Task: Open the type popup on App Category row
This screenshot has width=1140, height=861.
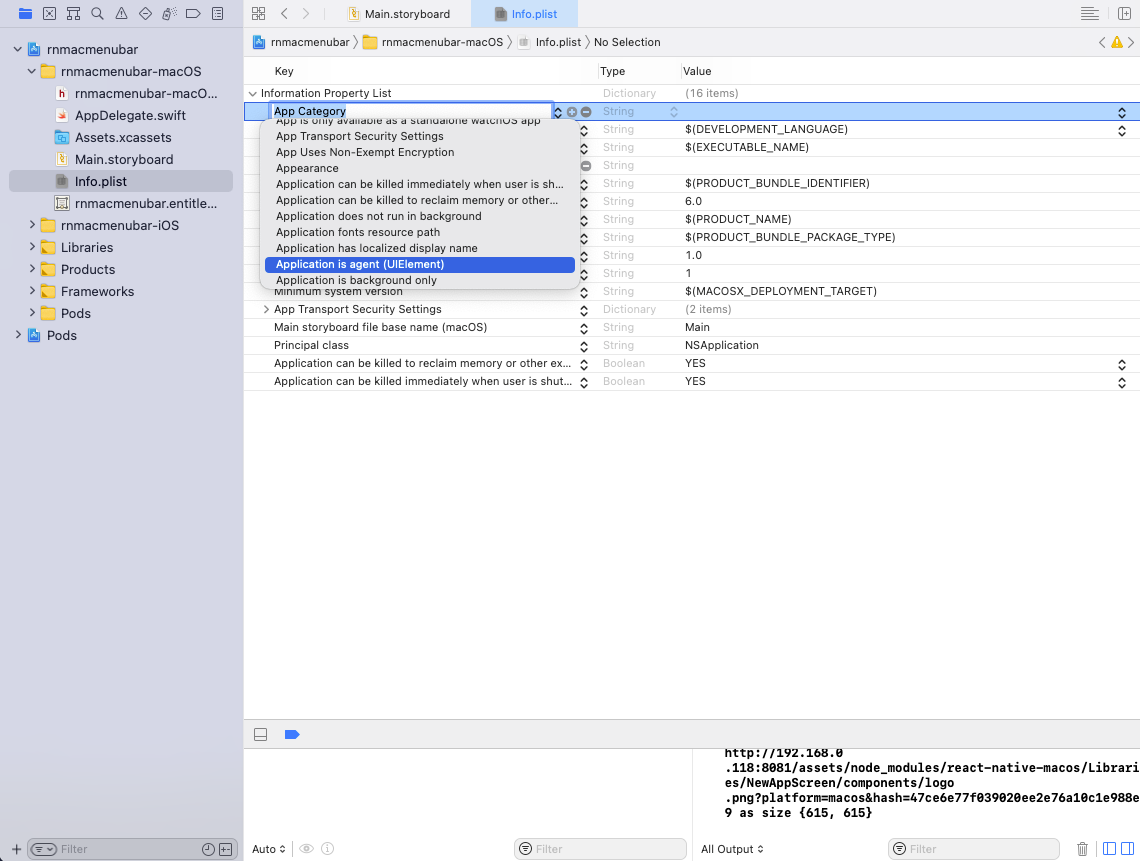Action: pos(674,112)
